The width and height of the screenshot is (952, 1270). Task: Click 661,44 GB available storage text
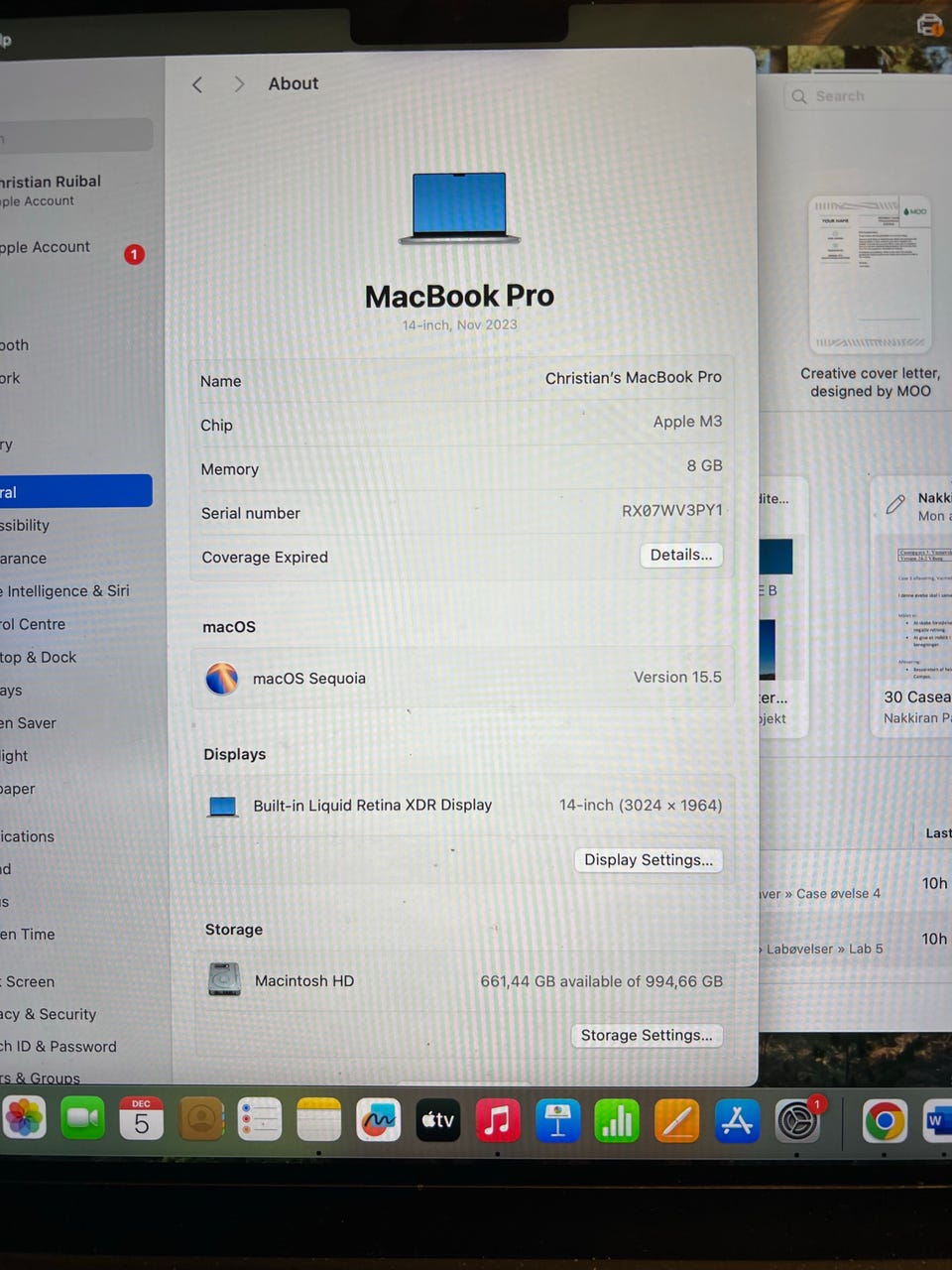(x=602, y=981)
